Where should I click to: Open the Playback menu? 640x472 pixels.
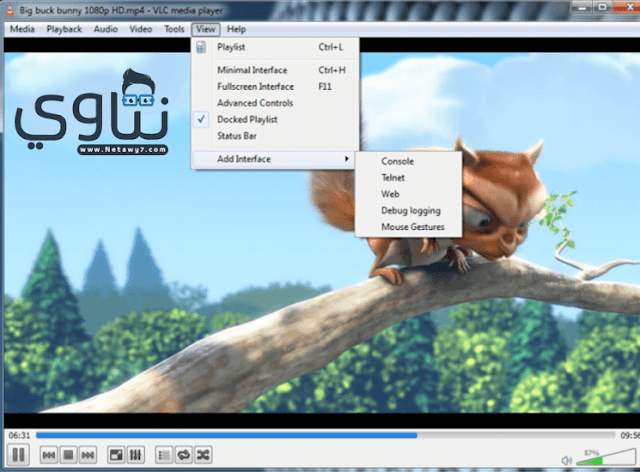click(x=64, y=29)
